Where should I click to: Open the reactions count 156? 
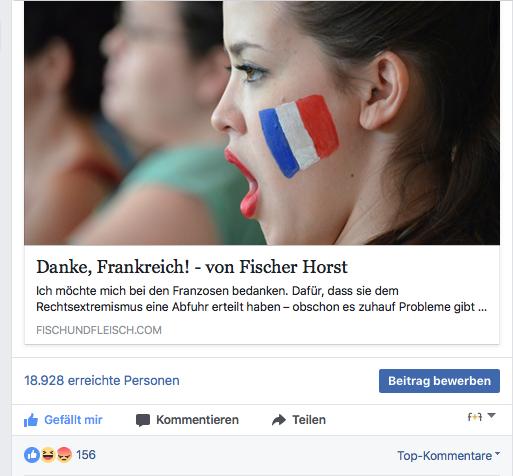86,455
